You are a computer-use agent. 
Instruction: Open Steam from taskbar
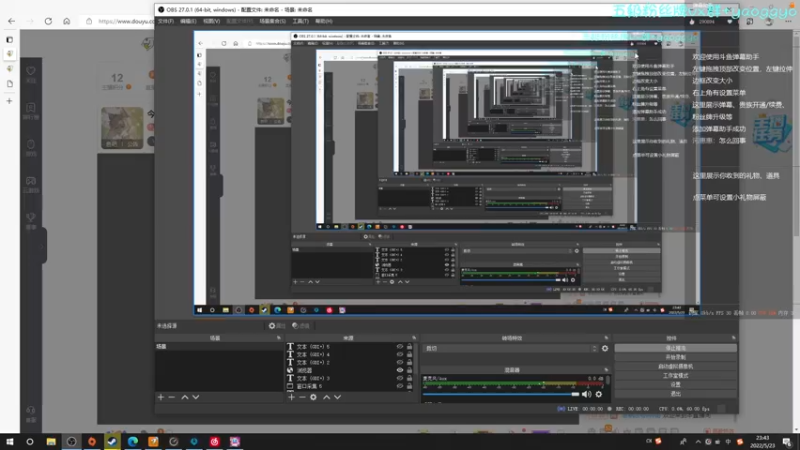[x=112, y=442]
